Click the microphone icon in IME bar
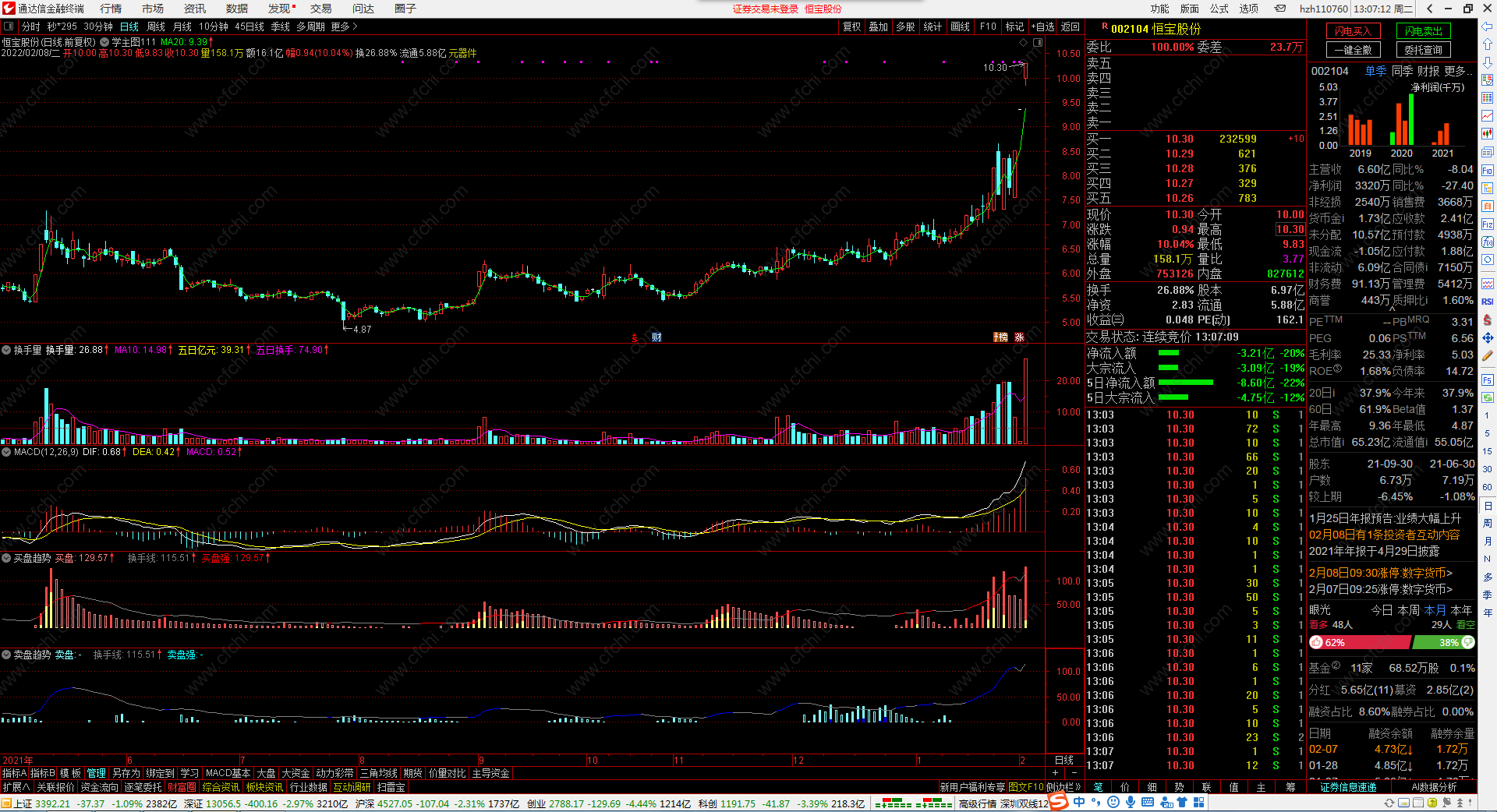The height and width of the screenshot is (812, 1497). 1131,802
